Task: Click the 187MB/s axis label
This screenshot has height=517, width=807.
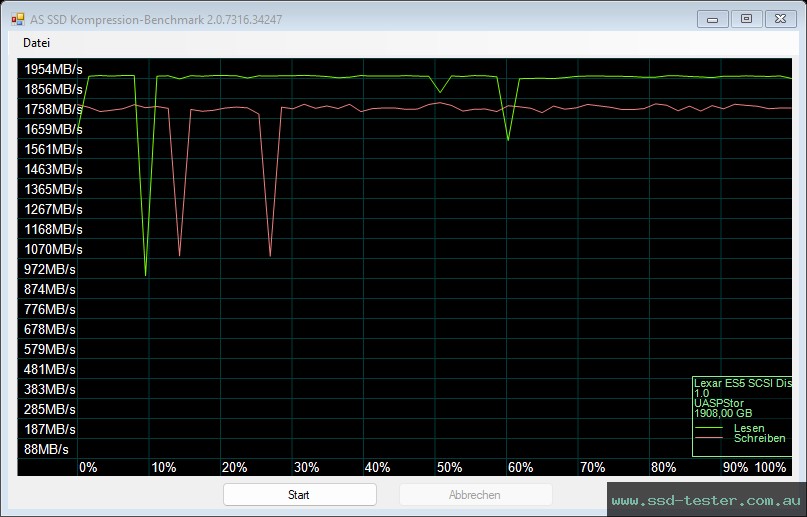Action: (49, 430)
